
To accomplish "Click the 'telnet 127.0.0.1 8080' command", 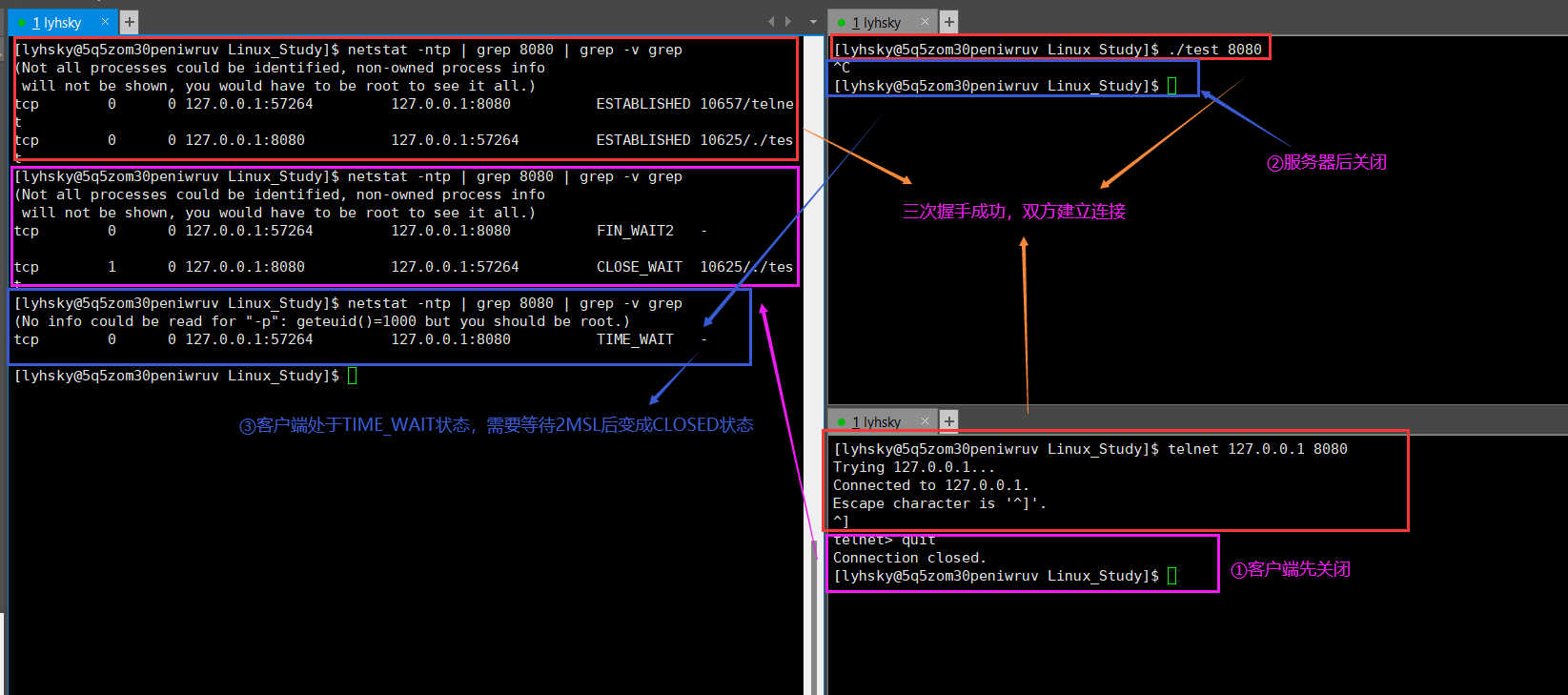I will click(1257, 449).
